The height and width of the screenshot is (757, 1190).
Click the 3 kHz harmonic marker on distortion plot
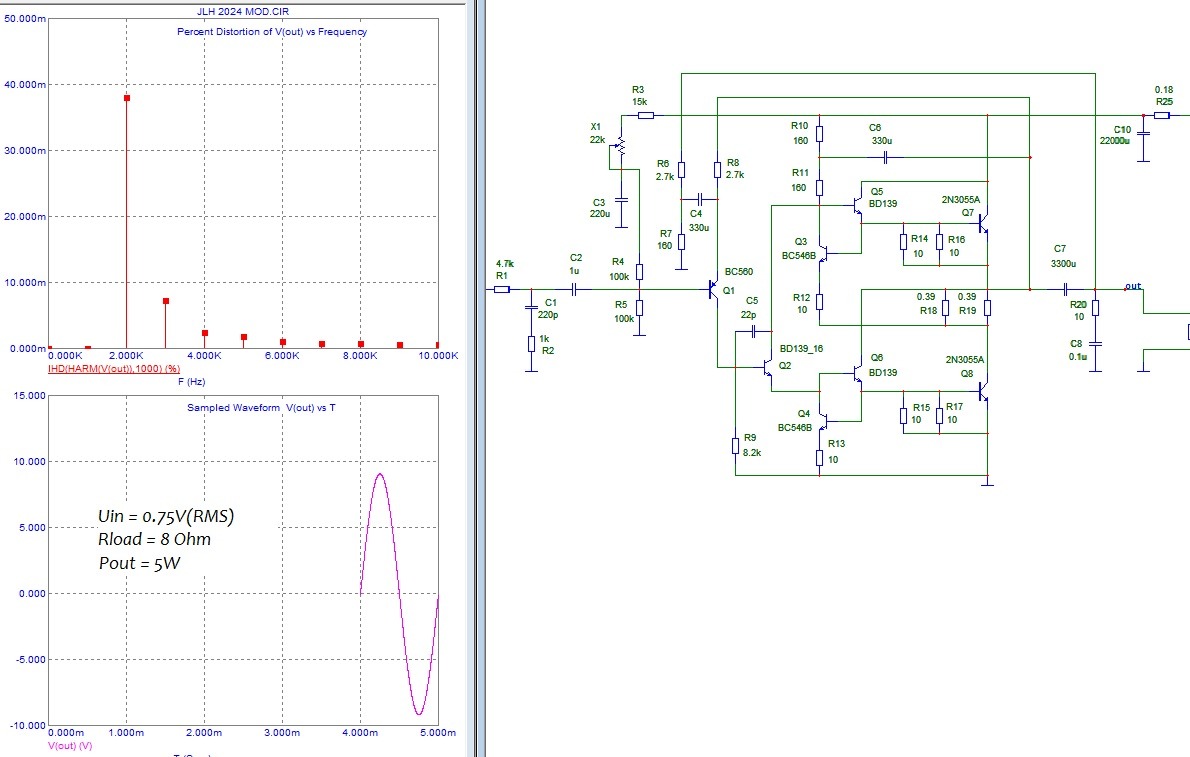tap(165, 301)
